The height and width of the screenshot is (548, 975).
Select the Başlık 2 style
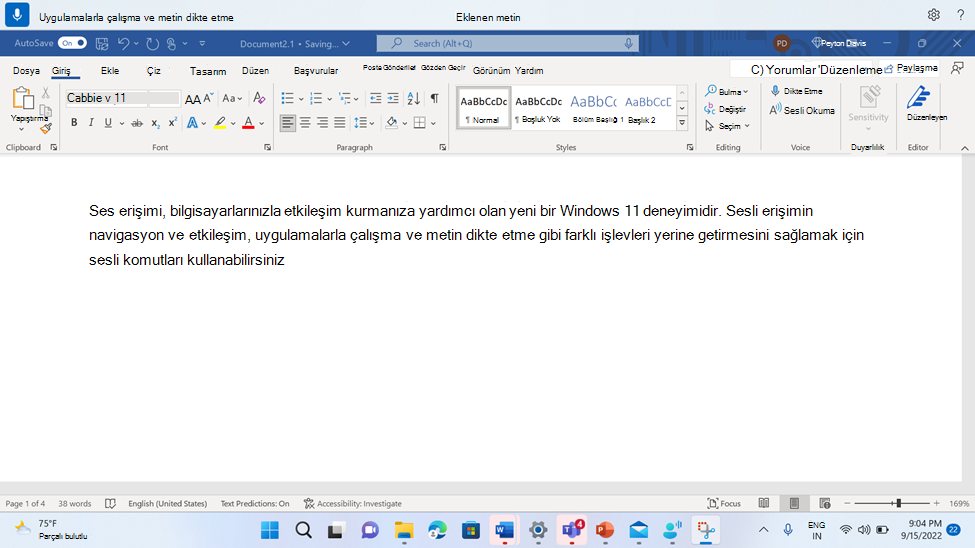click(x=648, y=108)
